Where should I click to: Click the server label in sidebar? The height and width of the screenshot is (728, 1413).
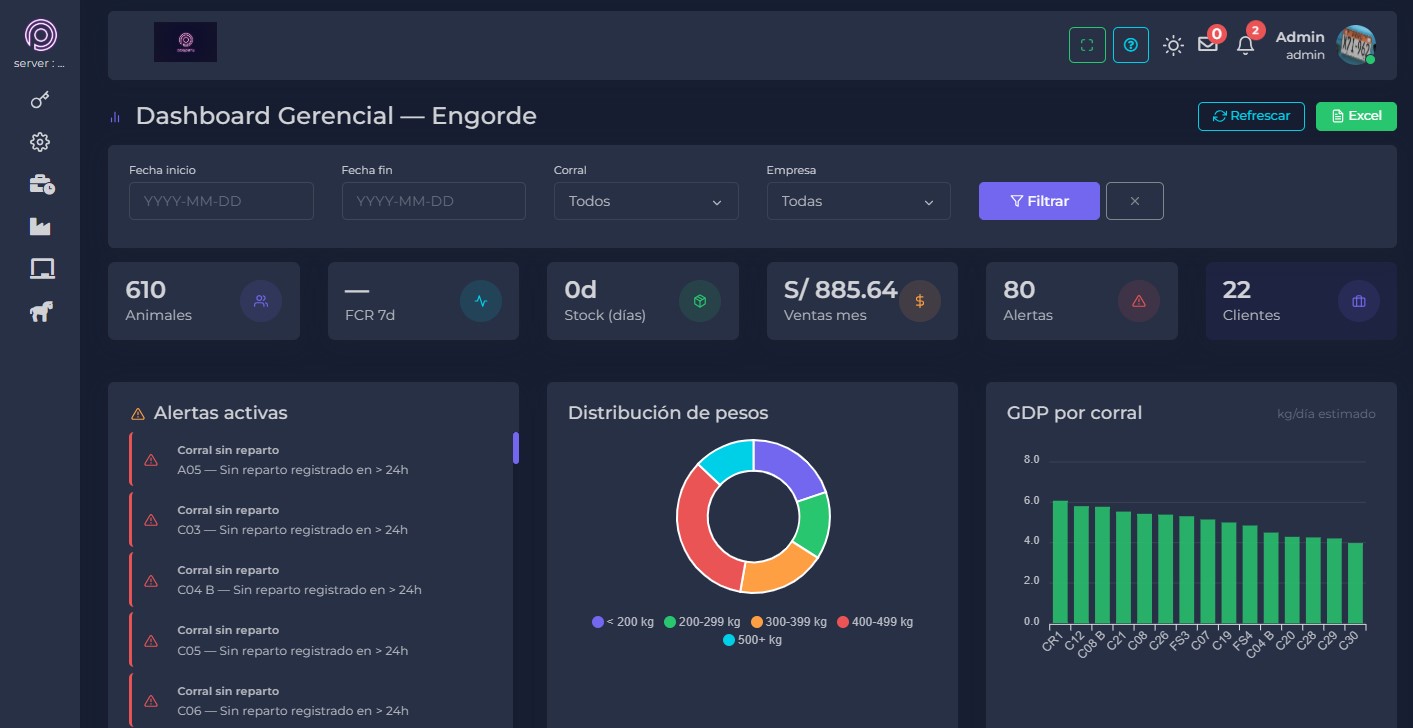[40, 64]
